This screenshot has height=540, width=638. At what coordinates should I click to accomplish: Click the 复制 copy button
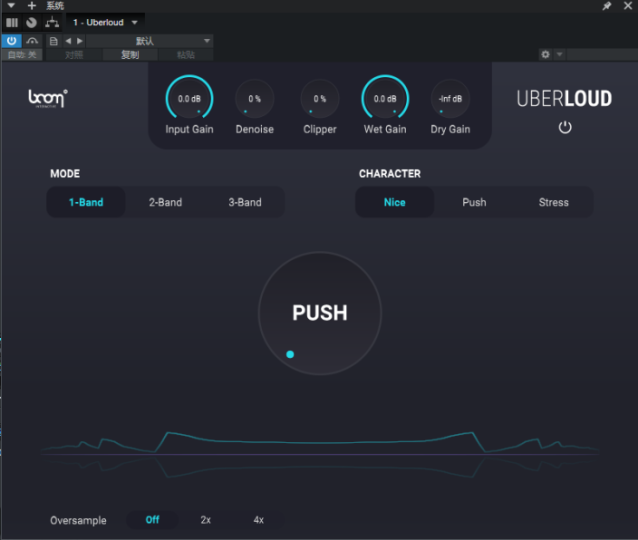pyautogui.click(x=130, y=55)
